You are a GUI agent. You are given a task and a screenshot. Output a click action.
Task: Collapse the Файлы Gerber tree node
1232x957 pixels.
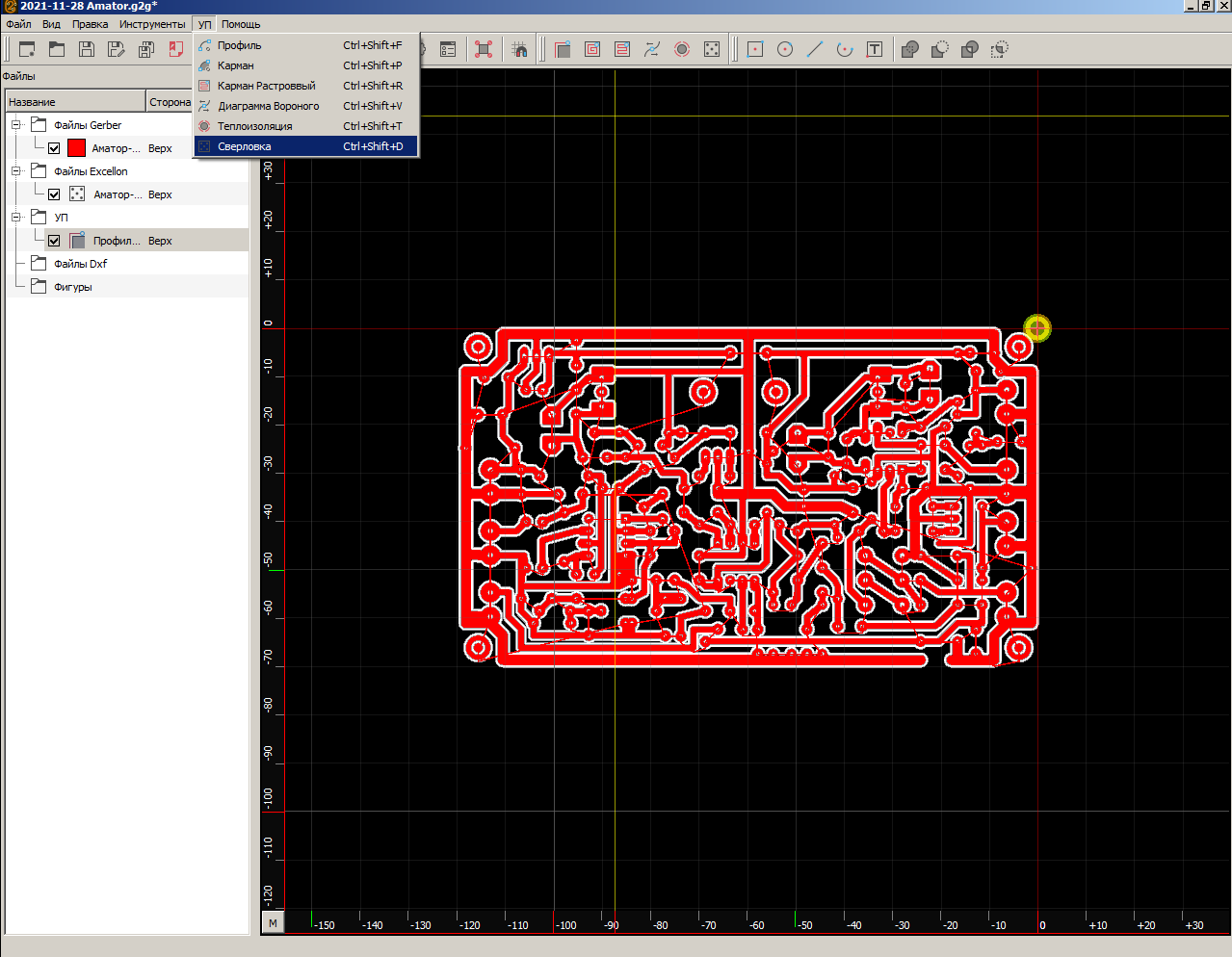(16, 125)
